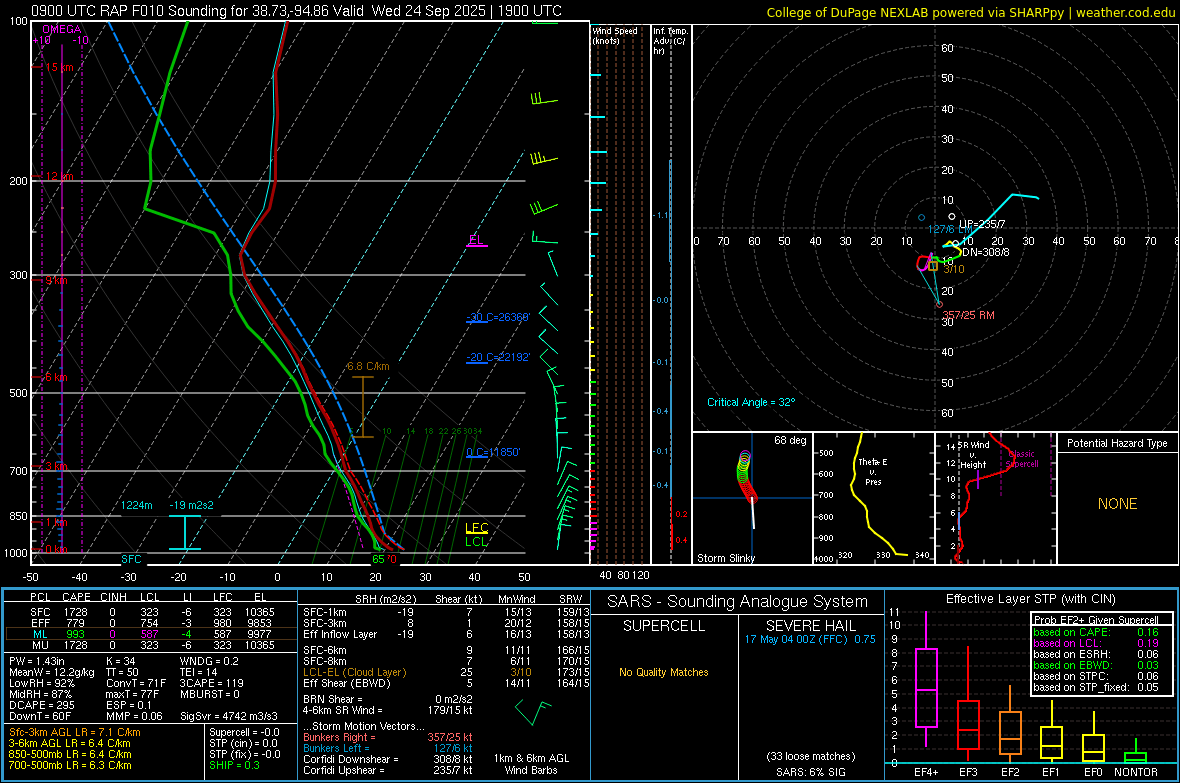Click the CAPE column header

[77, 598]
